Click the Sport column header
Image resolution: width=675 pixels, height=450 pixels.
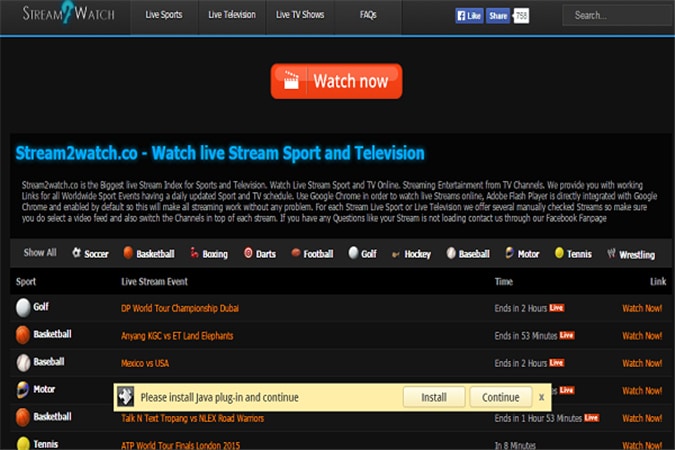26,282
